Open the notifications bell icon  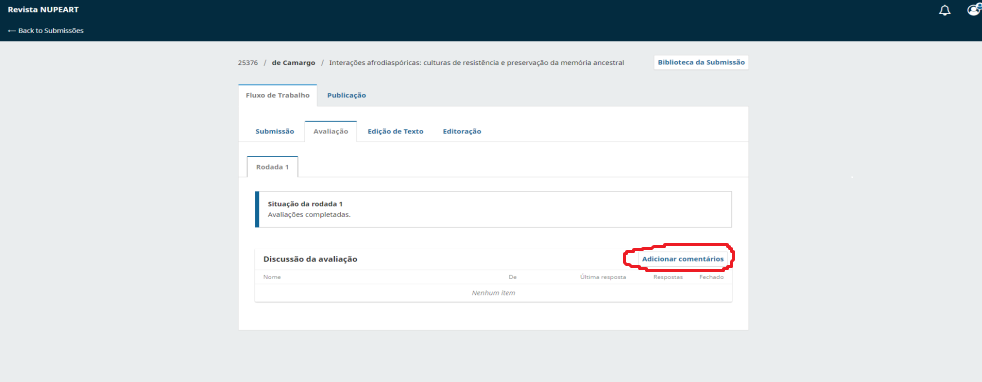(945, 11)
